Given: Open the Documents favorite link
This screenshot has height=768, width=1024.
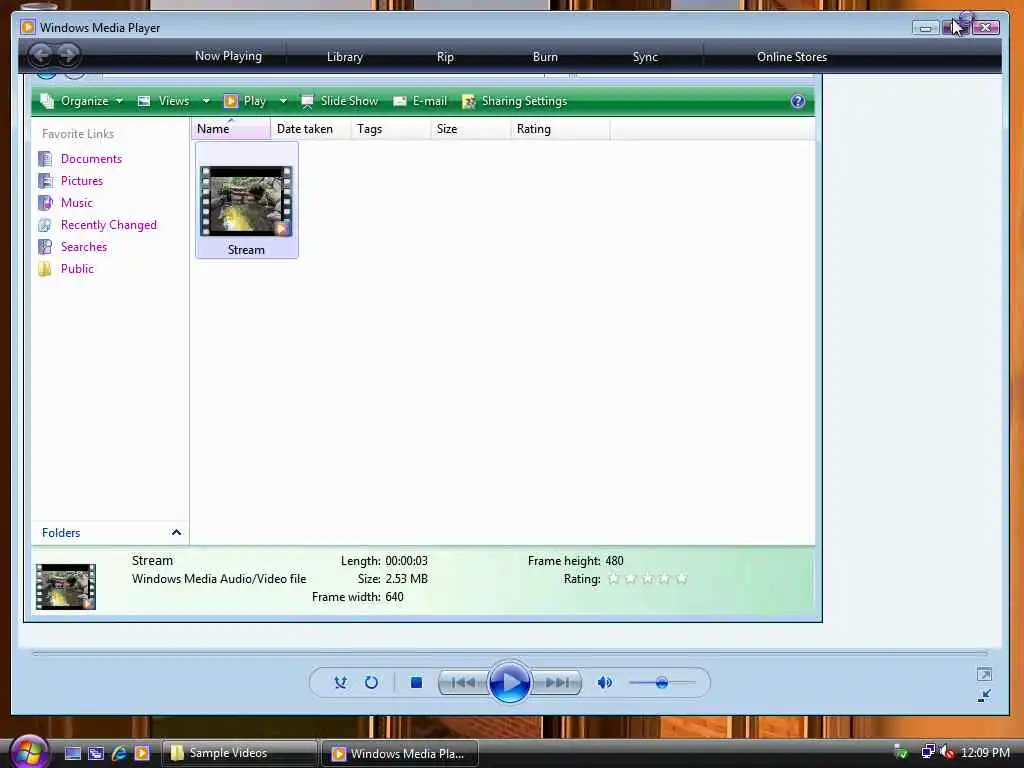Looking at the screenshot, I should click(91, 159).
